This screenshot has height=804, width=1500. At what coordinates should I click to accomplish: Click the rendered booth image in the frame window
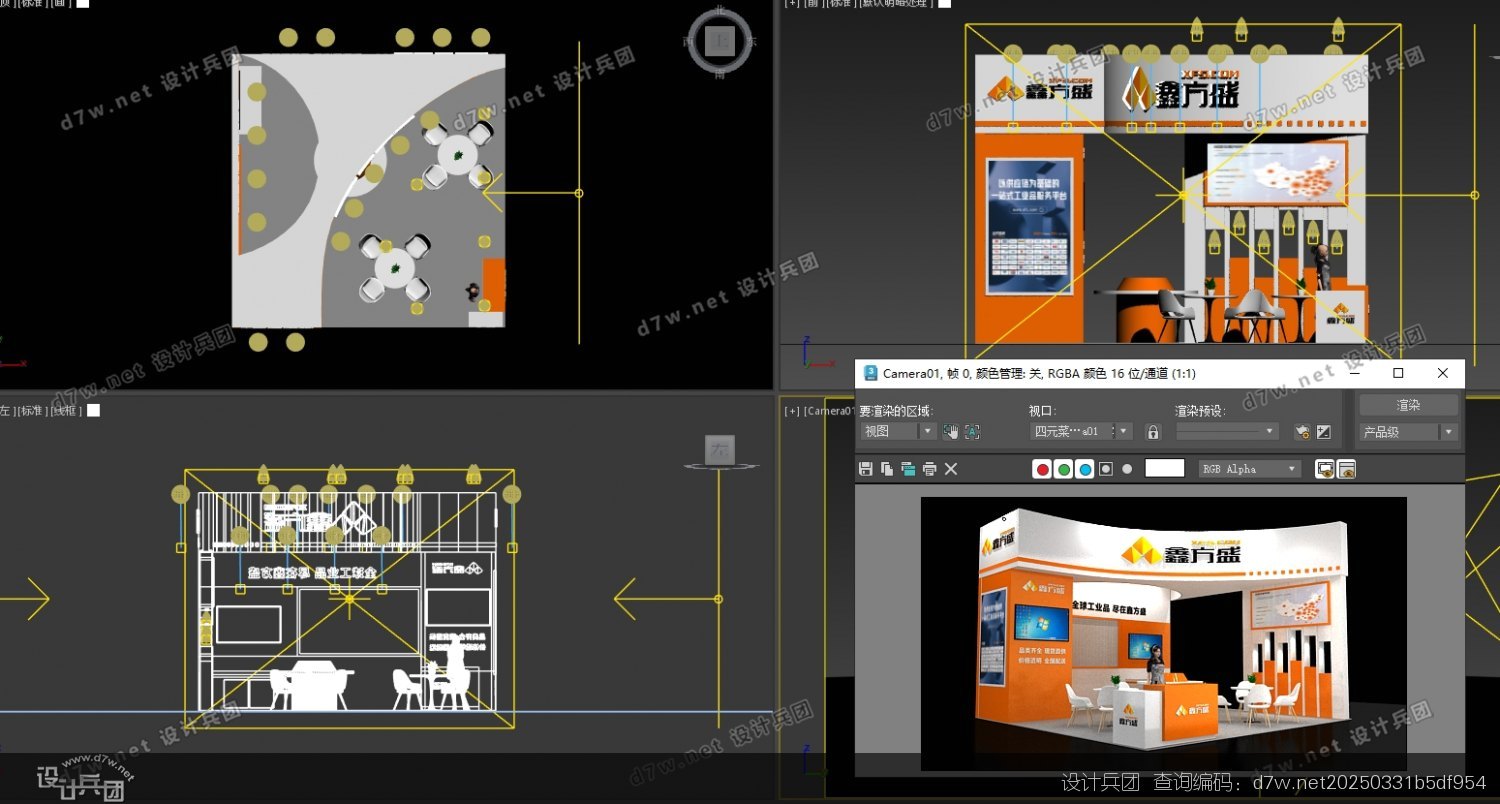[x=1163, y=634]
